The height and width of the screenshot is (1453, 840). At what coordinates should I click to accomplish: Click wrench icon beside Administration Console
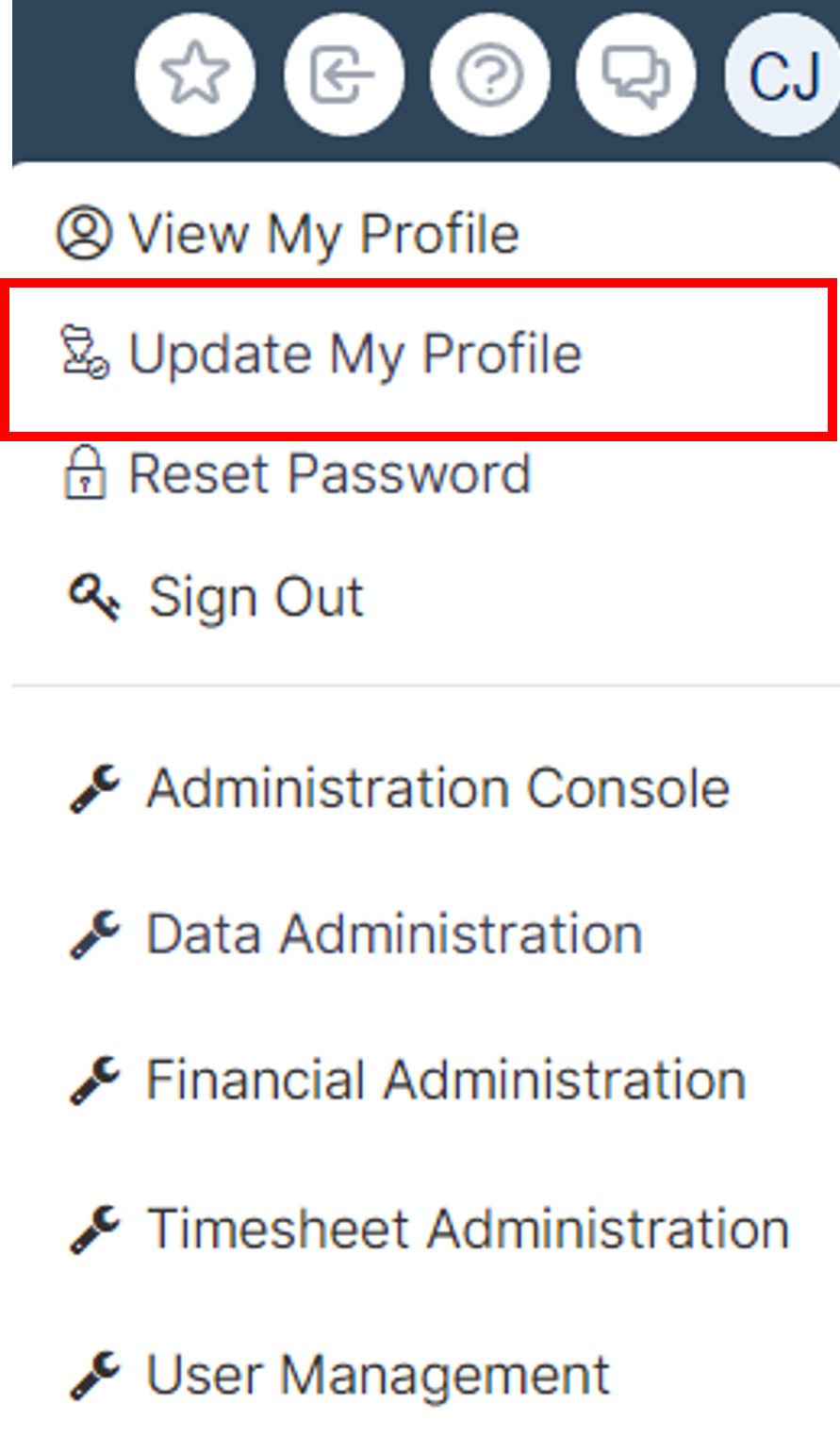[x=95, y=789]
